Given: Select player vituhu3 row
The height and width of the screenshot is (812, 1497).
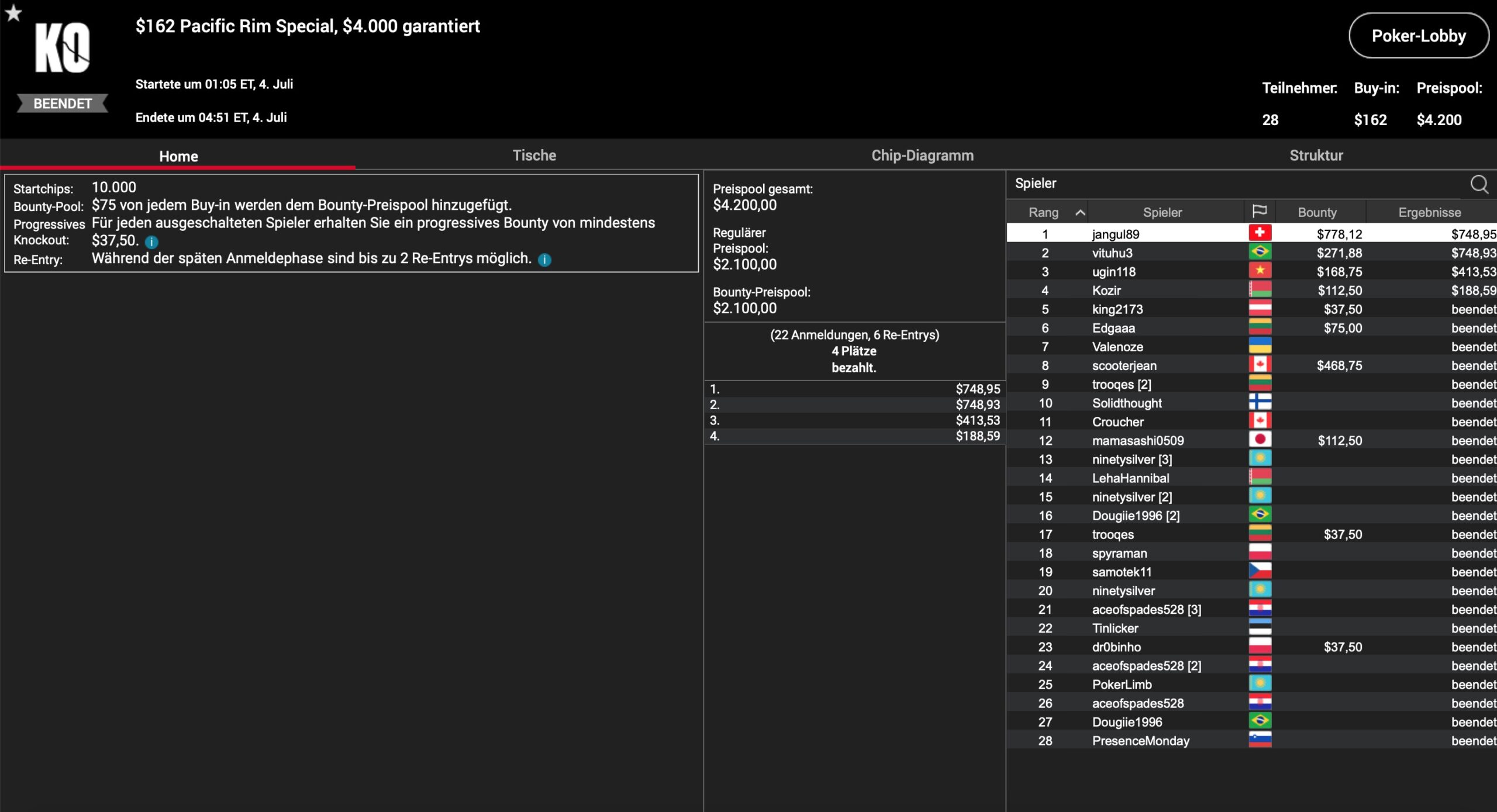Looking at the screenshot, I should pyautogui.click(x=1112, y=253).
